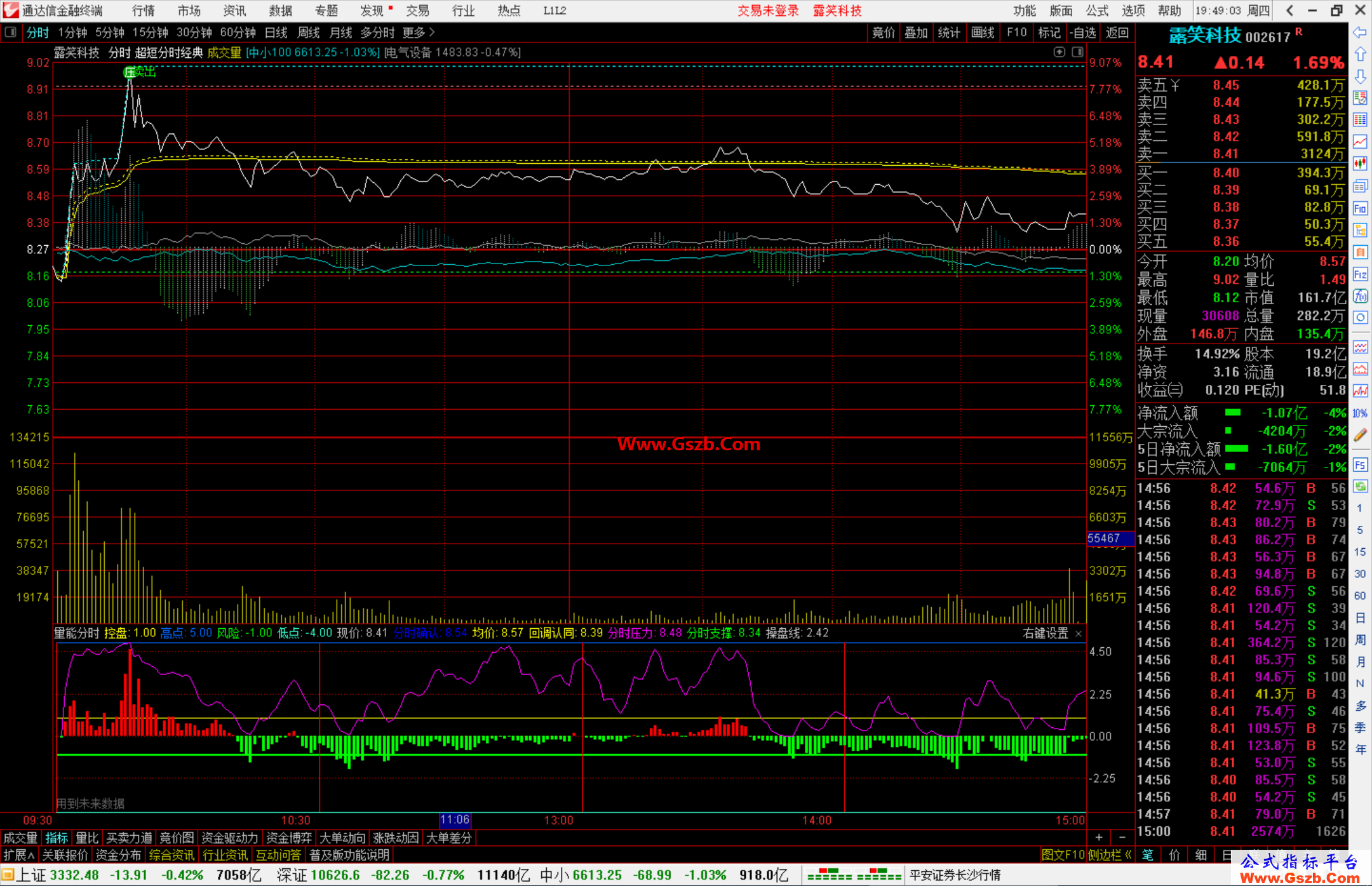Screen dimensions: 1372x886
Task: Switch to 1分钟 period tab
Action: coord(72,32)
